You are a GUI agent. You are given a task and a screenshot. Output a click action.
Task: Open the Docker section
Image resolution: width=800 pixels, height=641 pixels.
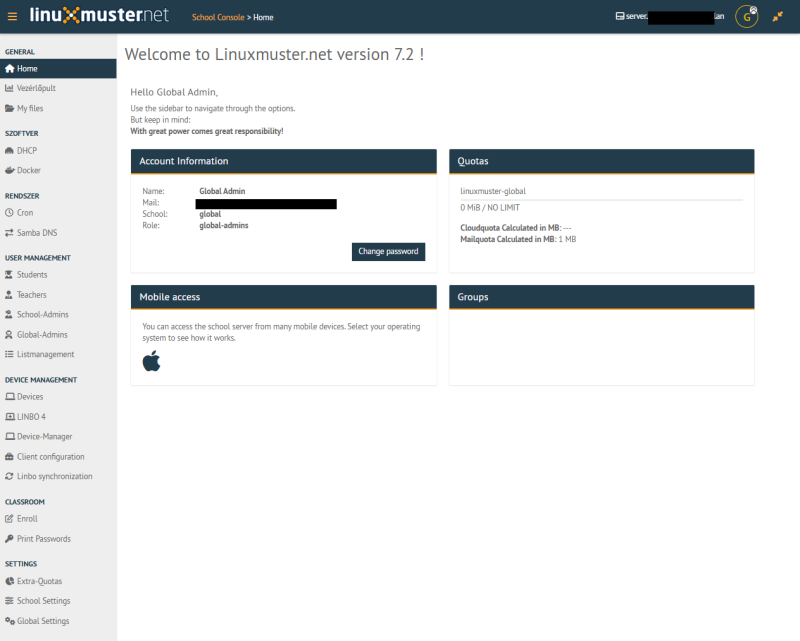pyautogui.click(x=58, y=170)
